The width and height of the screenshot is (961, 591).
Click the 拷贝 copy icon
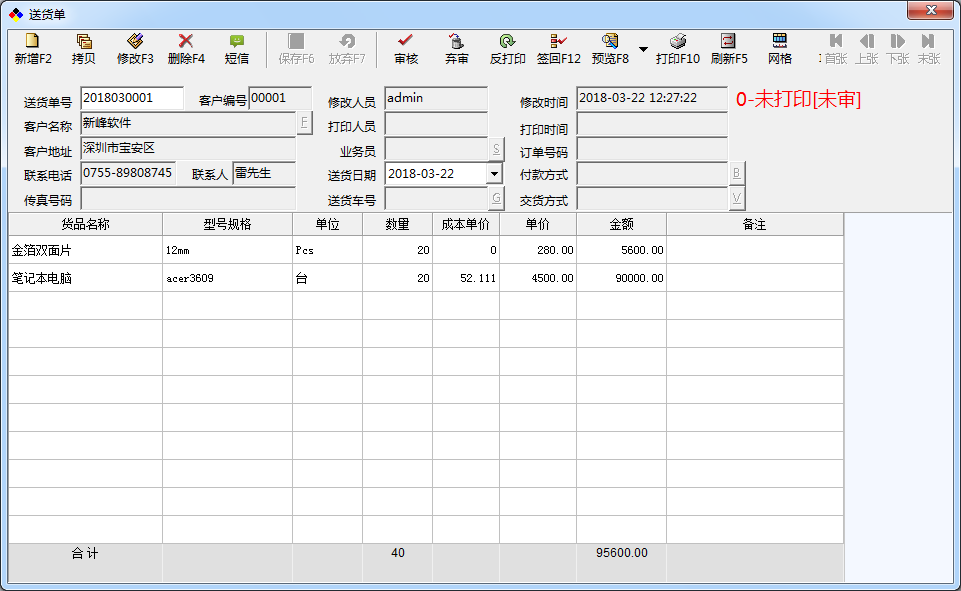[x=84, y=41]
